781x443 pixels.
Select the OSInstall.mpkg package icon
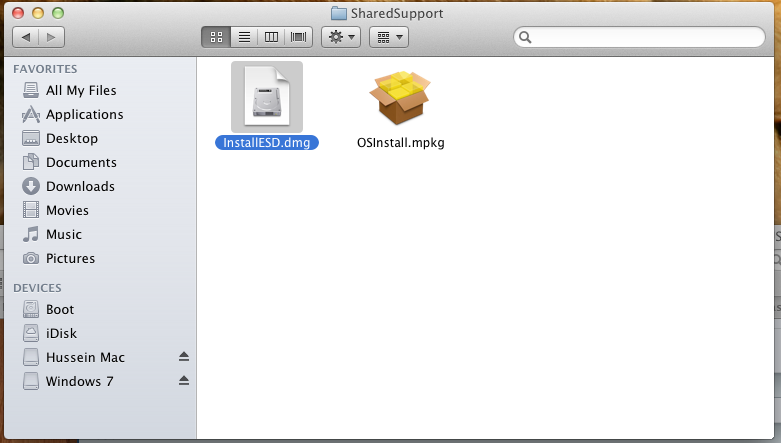pyautogui.click(x=400, y=98)
